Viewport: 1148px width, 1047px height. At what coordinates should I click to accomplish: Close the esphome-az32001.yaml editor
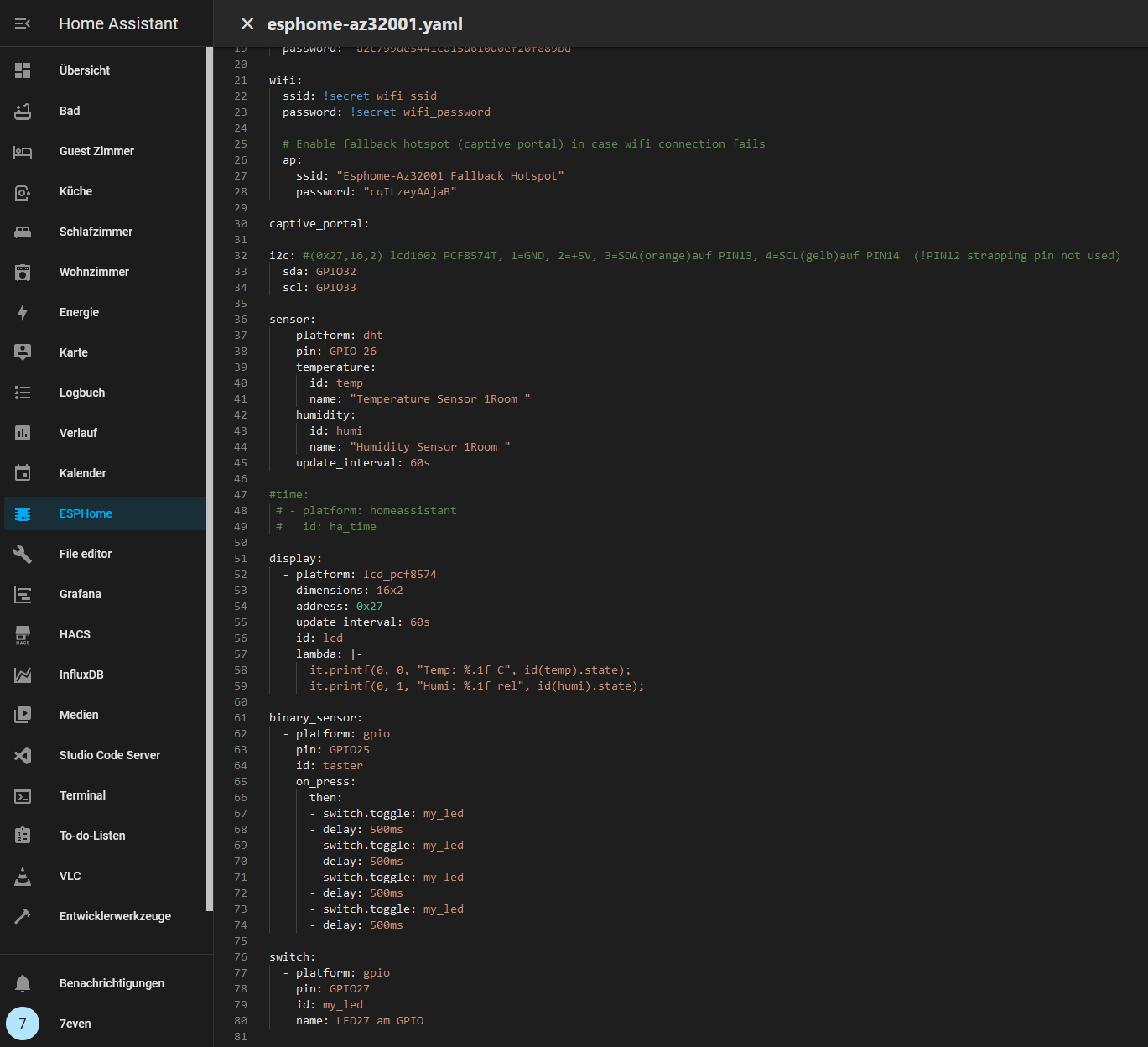coord(247,23)
